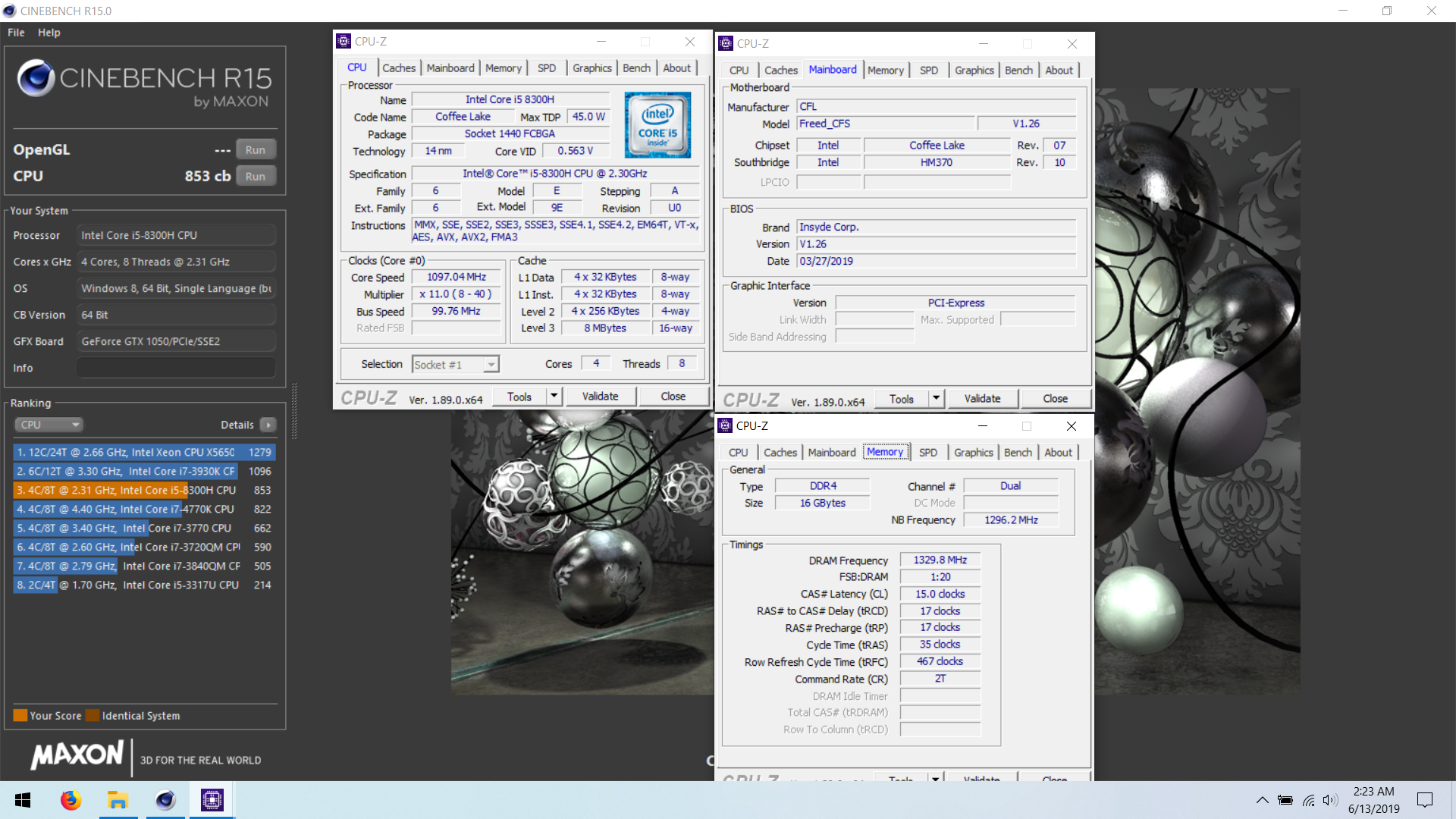
Task: Open the Action Center notifications icon
Action: point(1425,800)
